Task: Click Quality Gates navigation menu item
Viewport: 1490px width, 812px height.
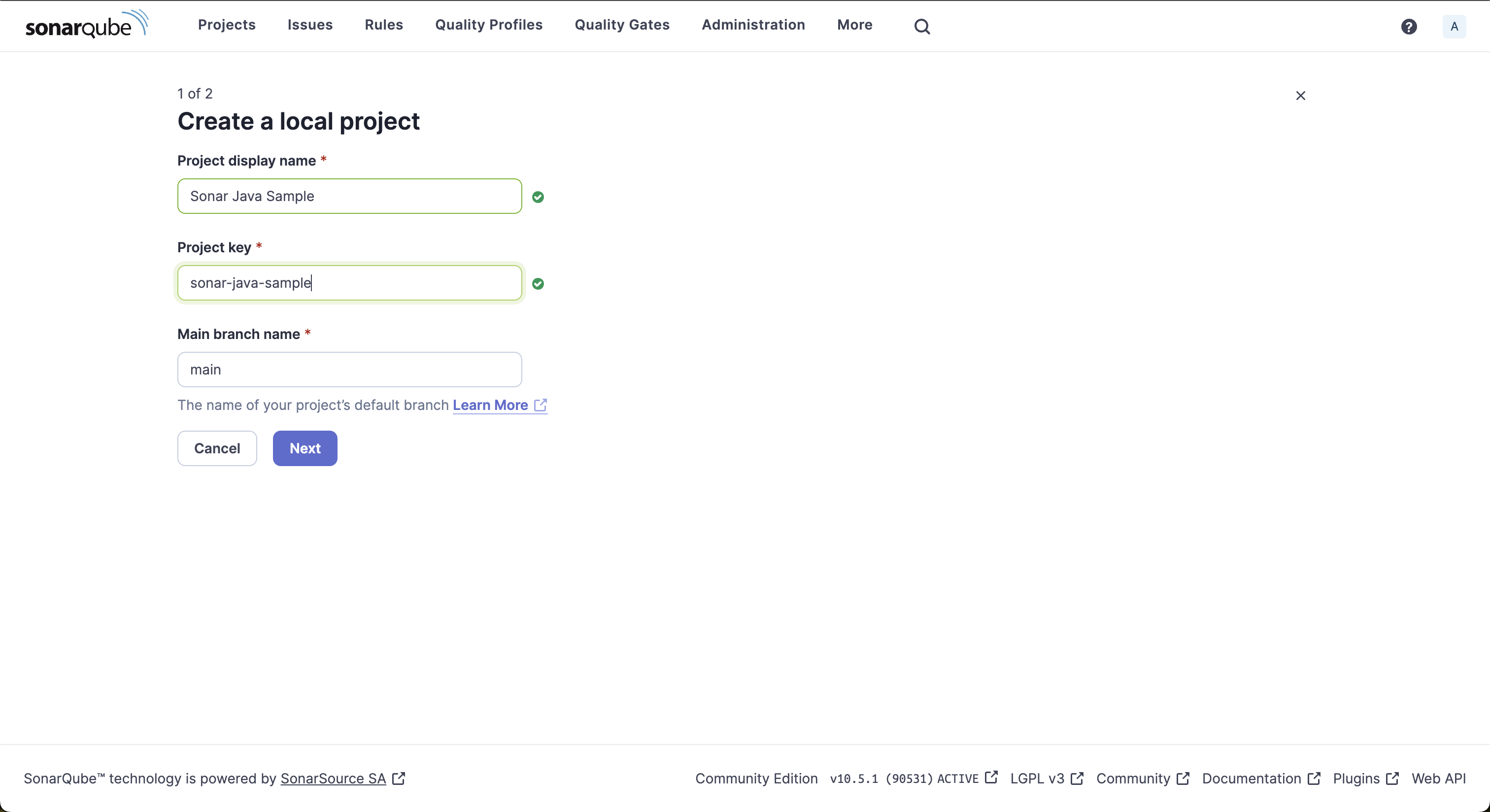Action: tap(622, 25)
